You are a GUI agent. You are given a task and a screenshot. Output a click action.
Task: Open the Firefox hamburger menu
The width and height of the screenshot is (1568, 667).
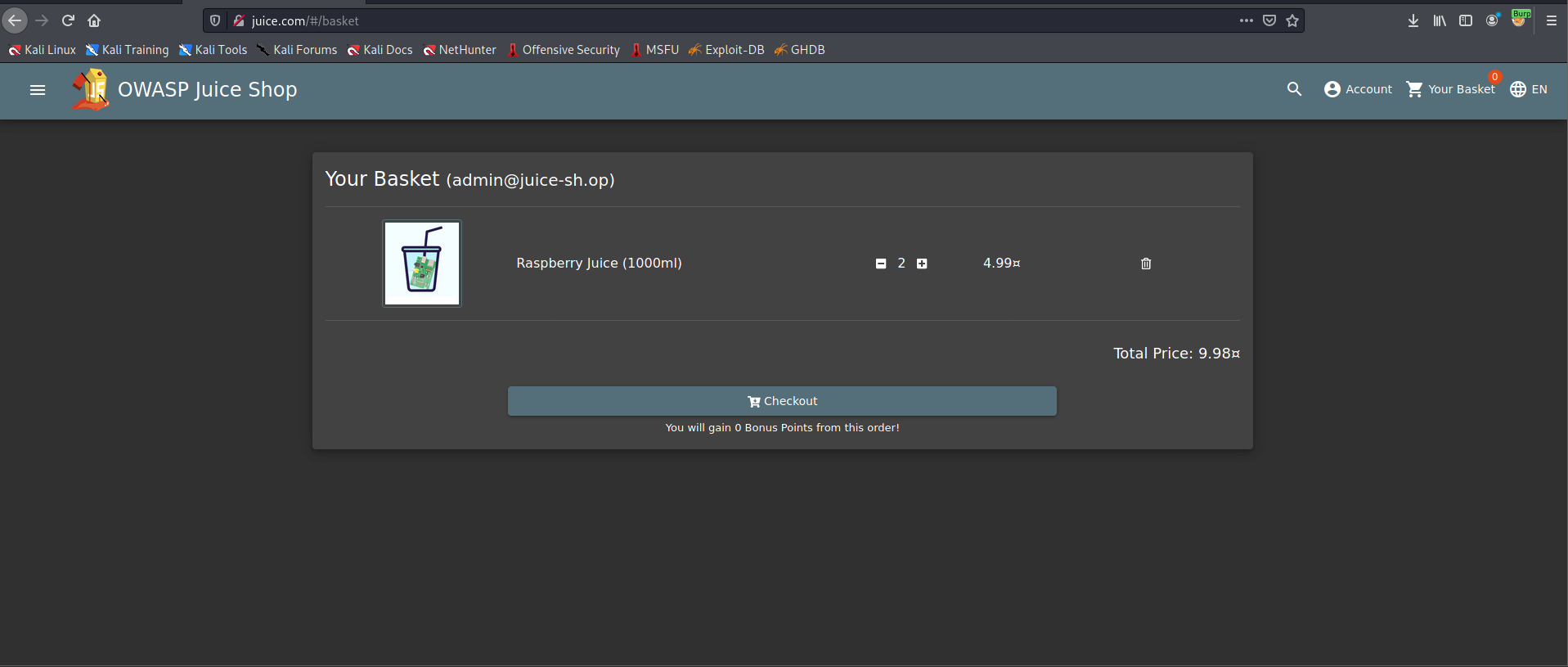[x=1551, y=20]
